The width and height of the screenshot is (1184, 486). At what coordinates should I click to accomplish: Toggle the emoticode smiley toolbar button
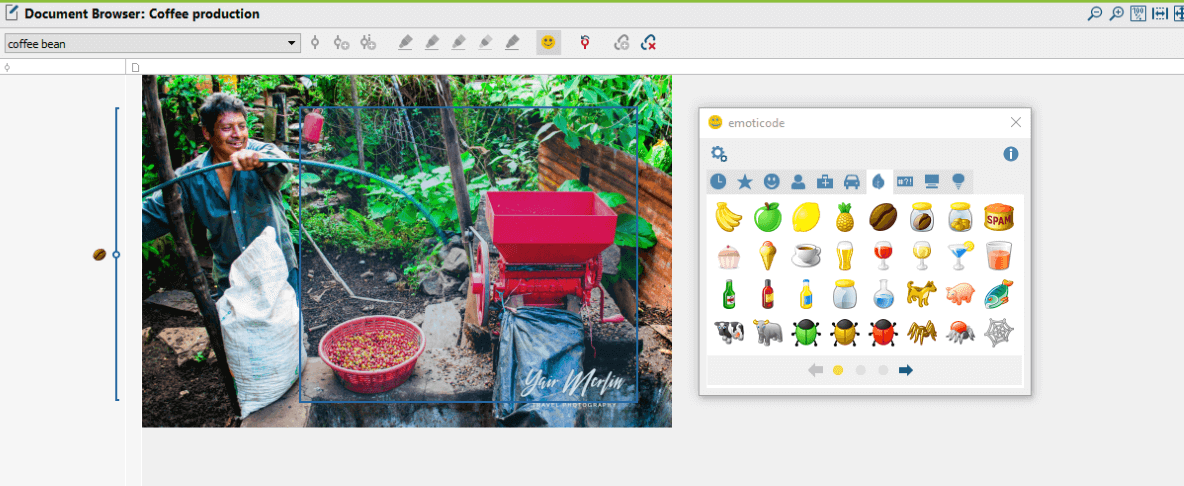pos(549,43)
